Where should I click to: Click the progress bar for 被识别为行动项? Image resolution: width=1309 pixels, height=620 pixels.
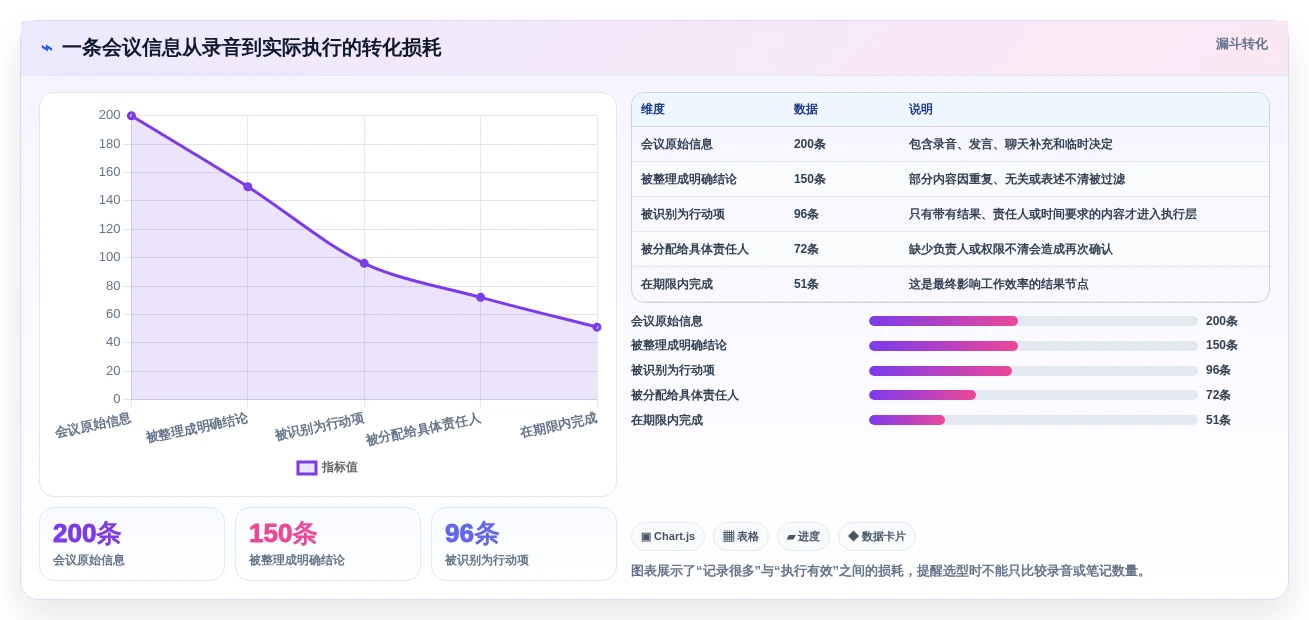[1033, 371]
